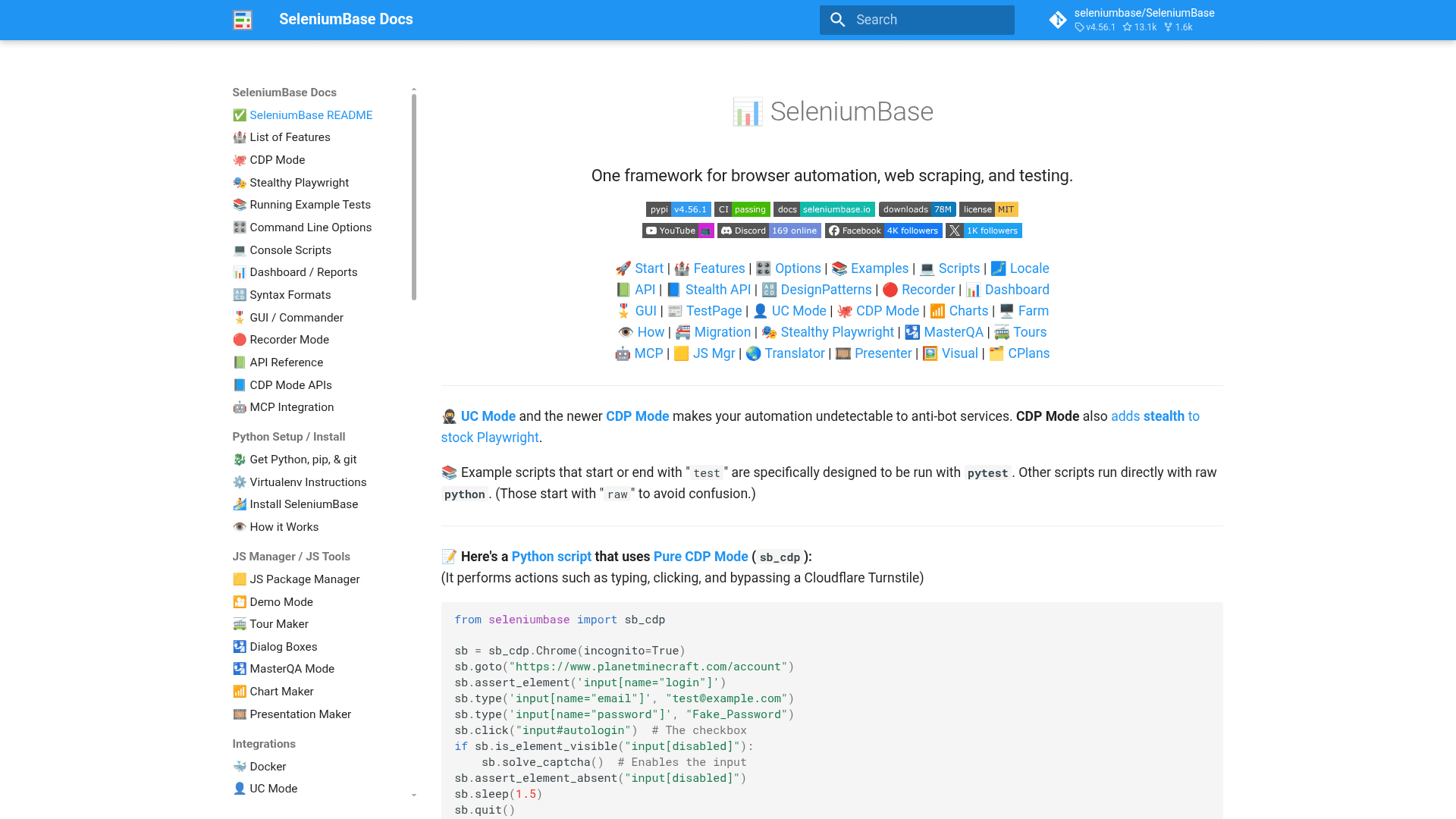This screenshot has height=819, width=1456.
Task: Open the Examples quick link
Action: [879, 268]
